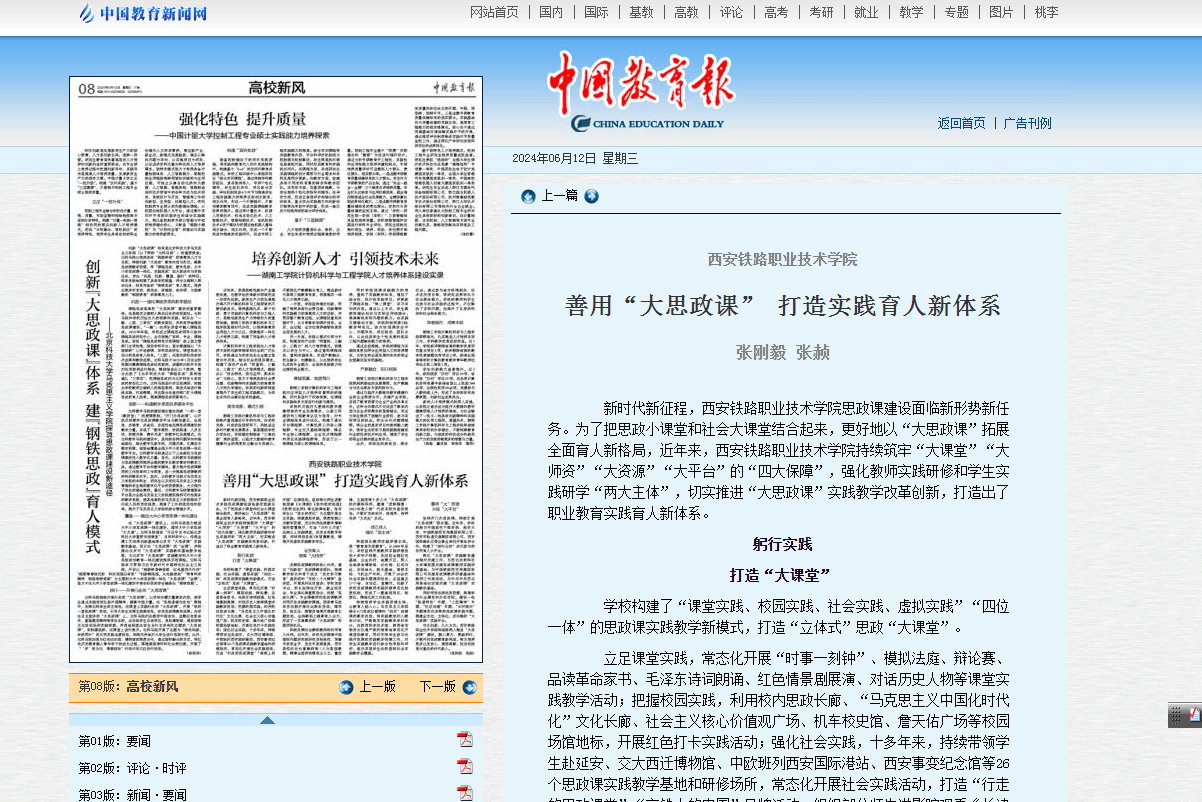Open the PDF icon for 第02版 评论·时评
The height and width of the screenshot is (802, 1202).
[x=465, y=767]
